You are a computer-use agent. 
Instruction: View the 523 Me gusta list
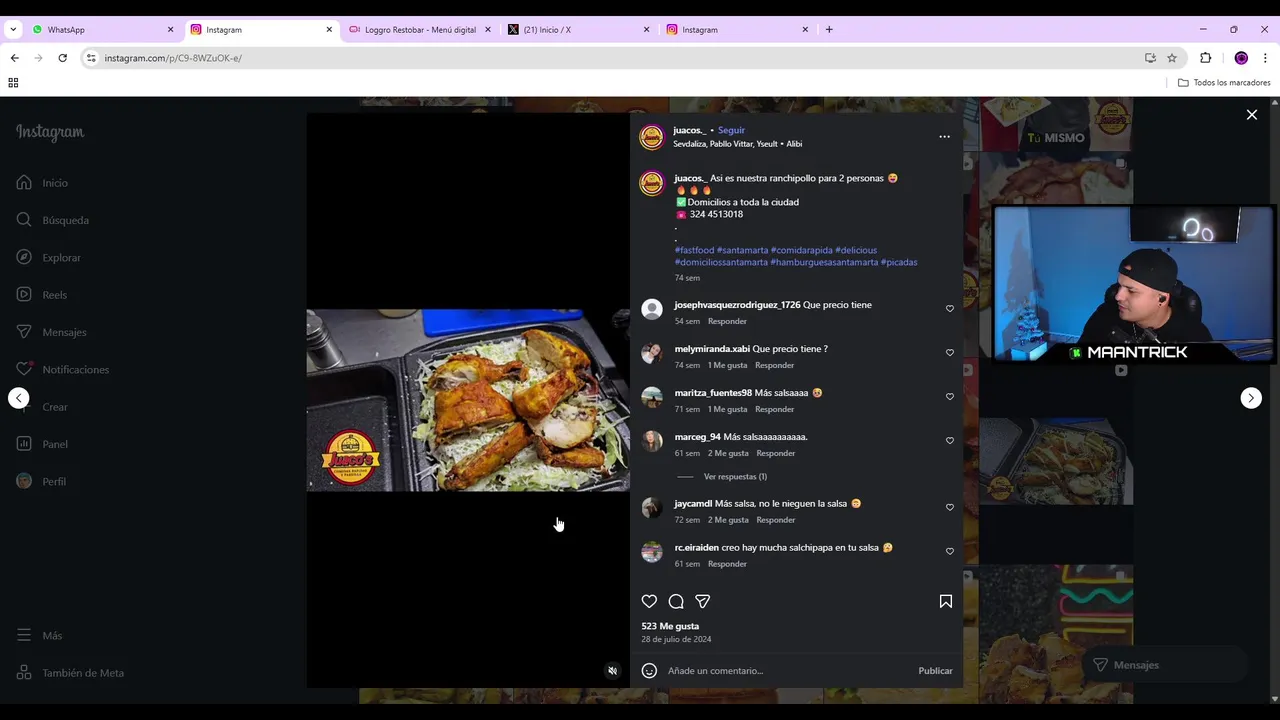click(670, 626)
